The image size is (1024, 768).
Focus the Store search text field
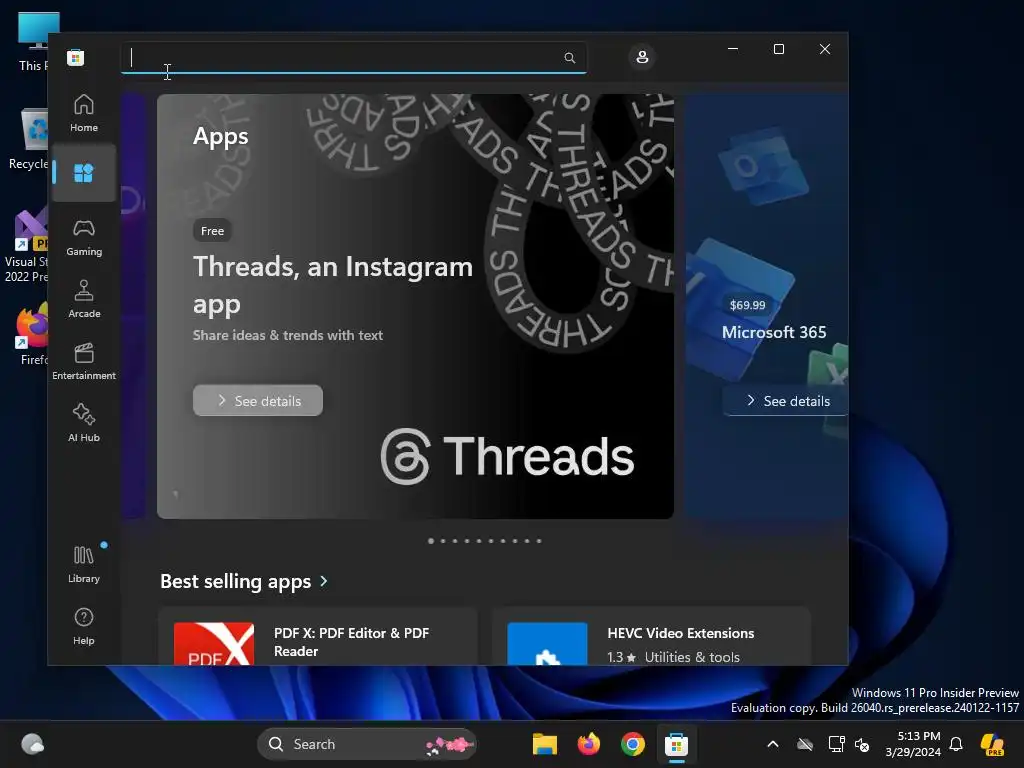click(353, 57)
